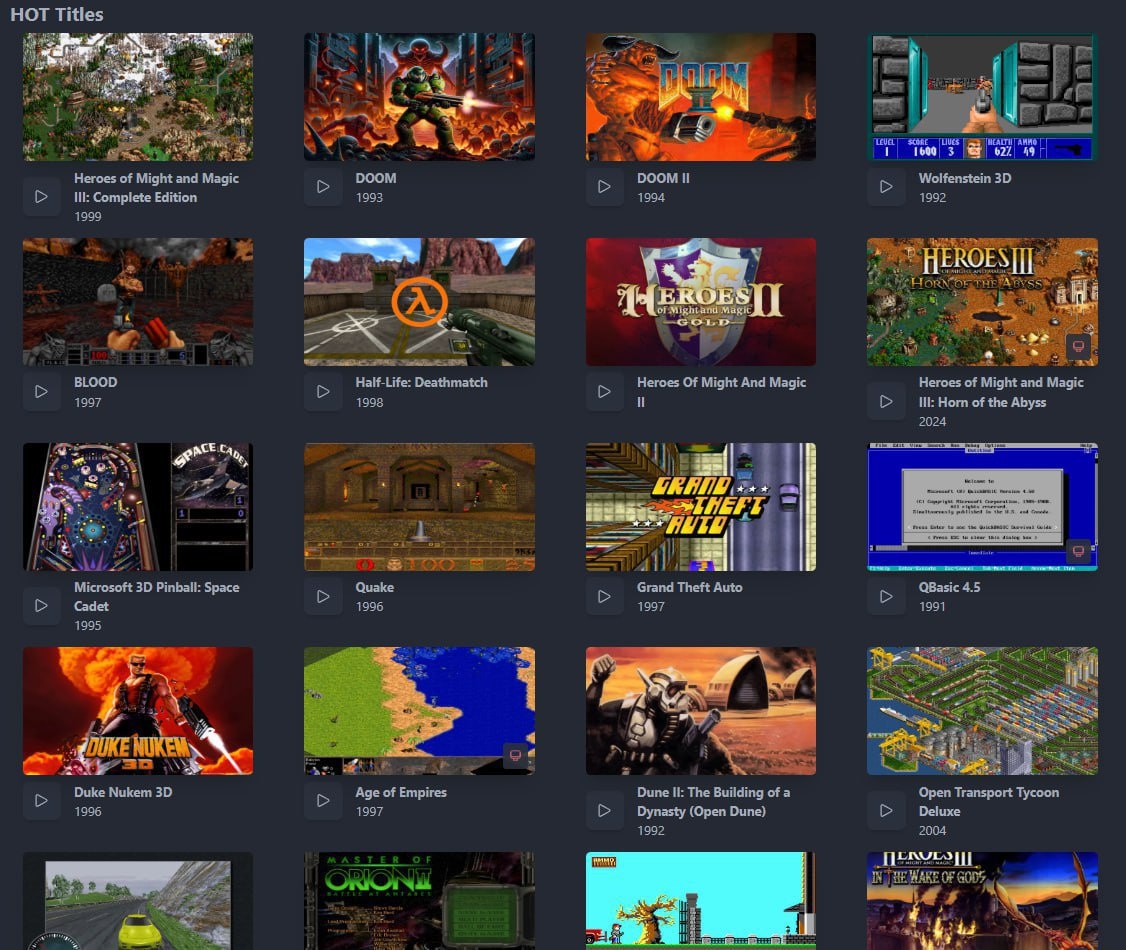The height and width of the screenshot is (950, 1126).
Task: Open the Dune II cover artwork
Action: (701, 711)
